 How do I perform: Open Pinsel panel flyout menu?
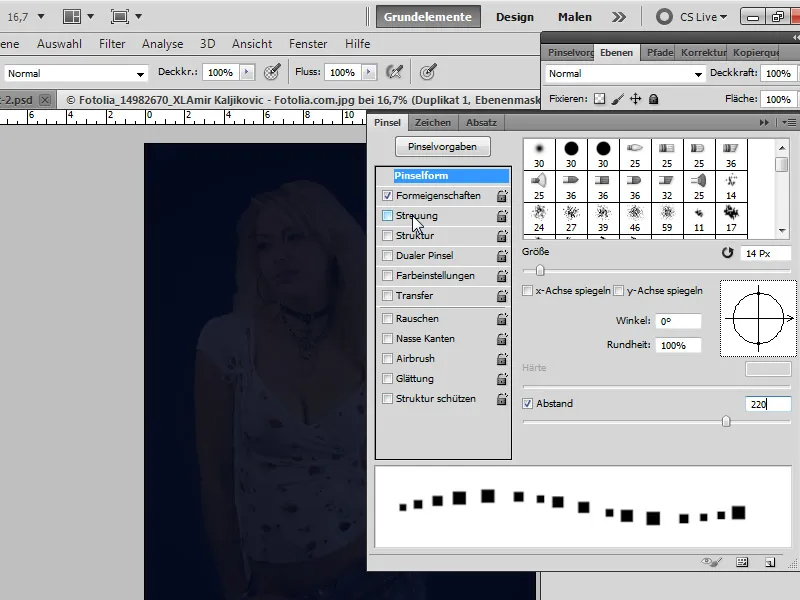tap(789, 122)
